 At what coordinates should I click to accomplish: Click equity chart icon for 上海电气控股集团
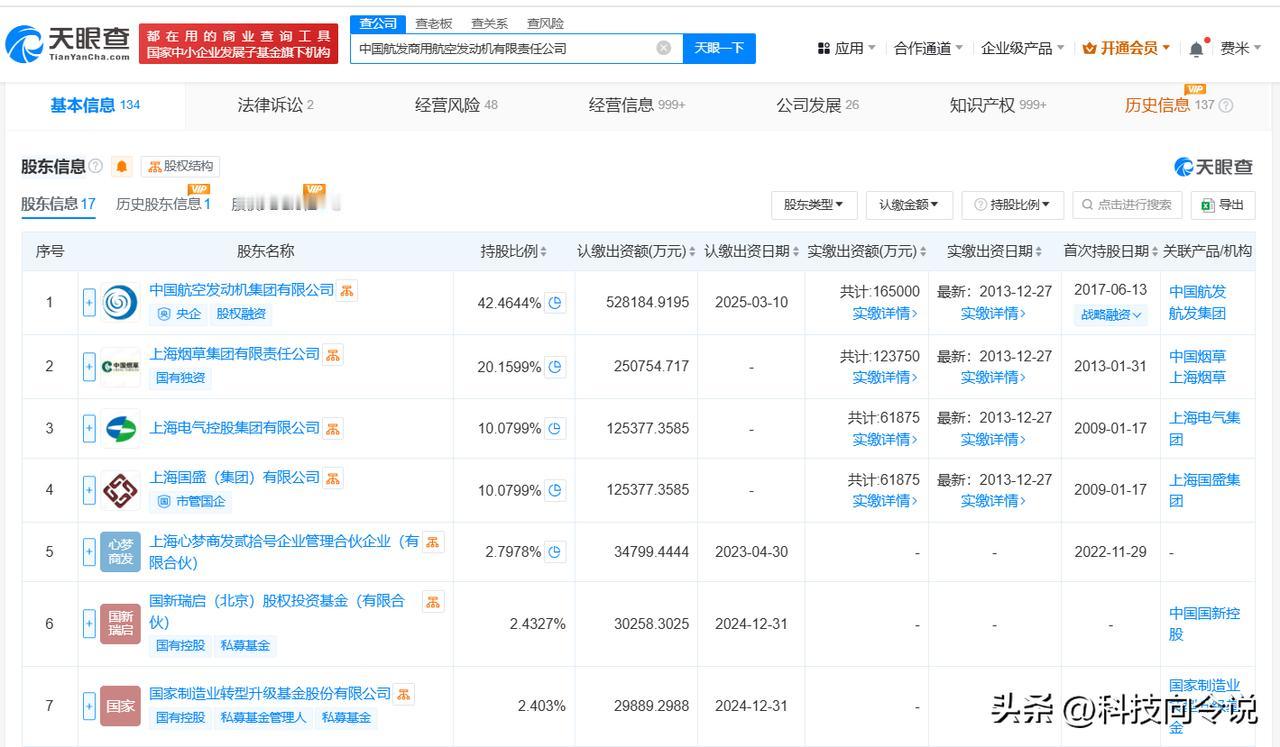(x=333, y=428)
